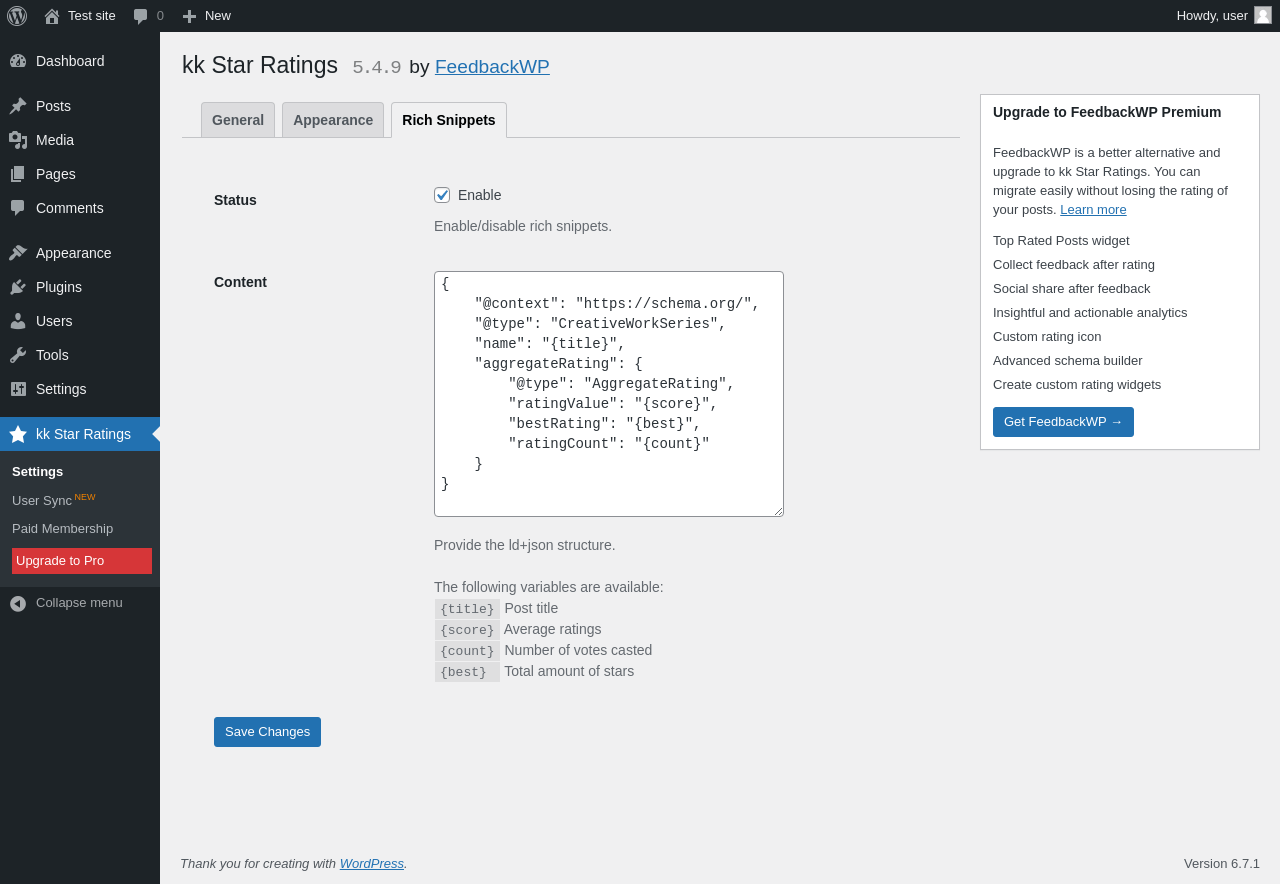Open Tools wrench icon
Screen dimensions: 1280x884
pos(18,355)
